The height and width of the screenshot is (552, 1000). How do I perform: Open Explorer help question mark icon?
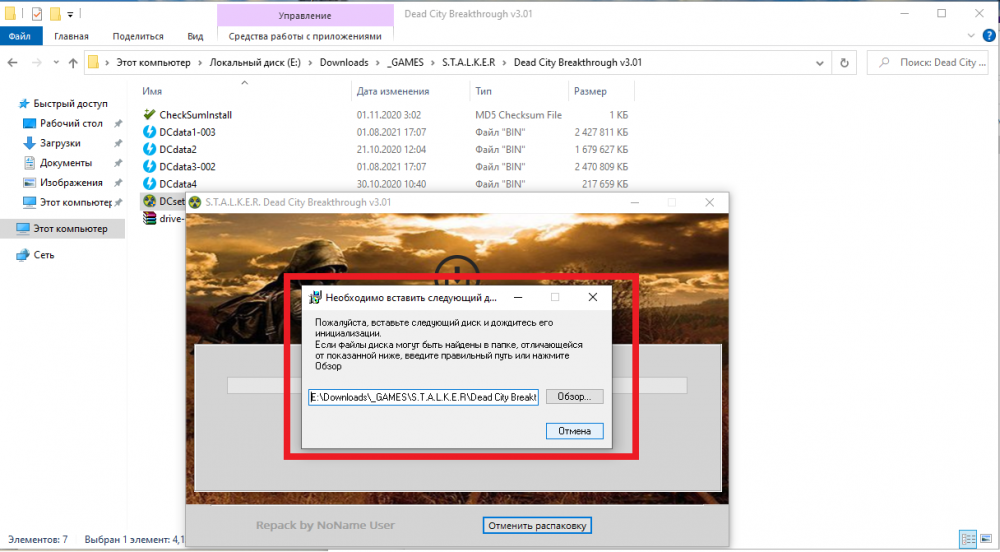point(989,36)
